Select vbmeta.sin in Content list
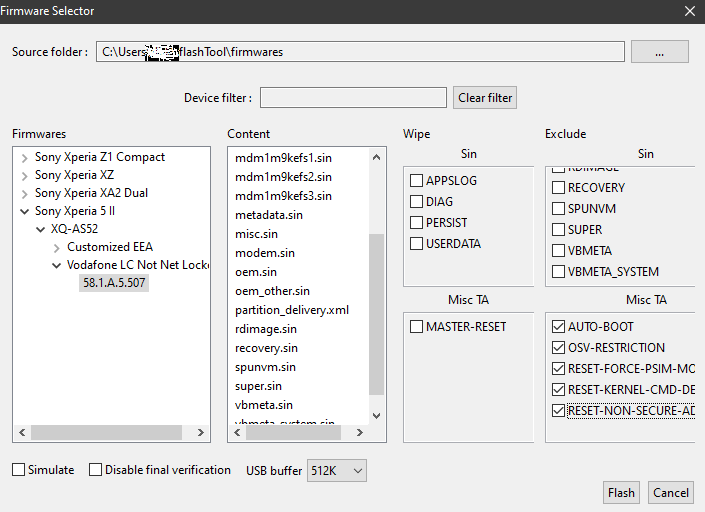This screenshot has height=512, width=705. click(263, 405)
